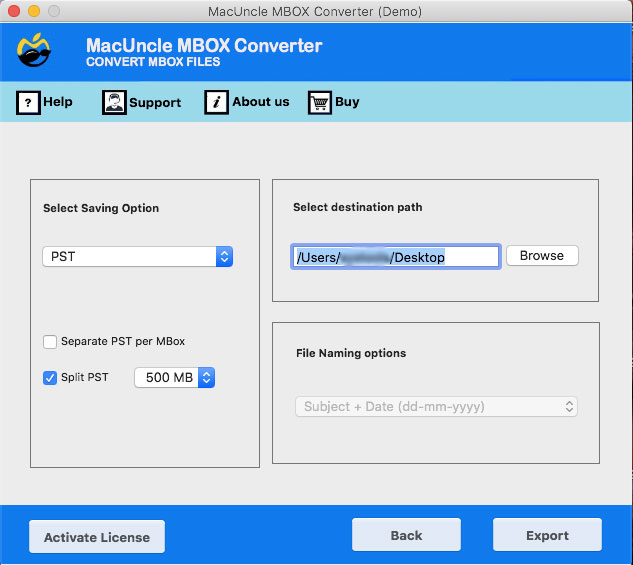The height and width of the screenshot is (565, 633).
Task: Click the destination path text field
Action: click(x=395, y=257)
